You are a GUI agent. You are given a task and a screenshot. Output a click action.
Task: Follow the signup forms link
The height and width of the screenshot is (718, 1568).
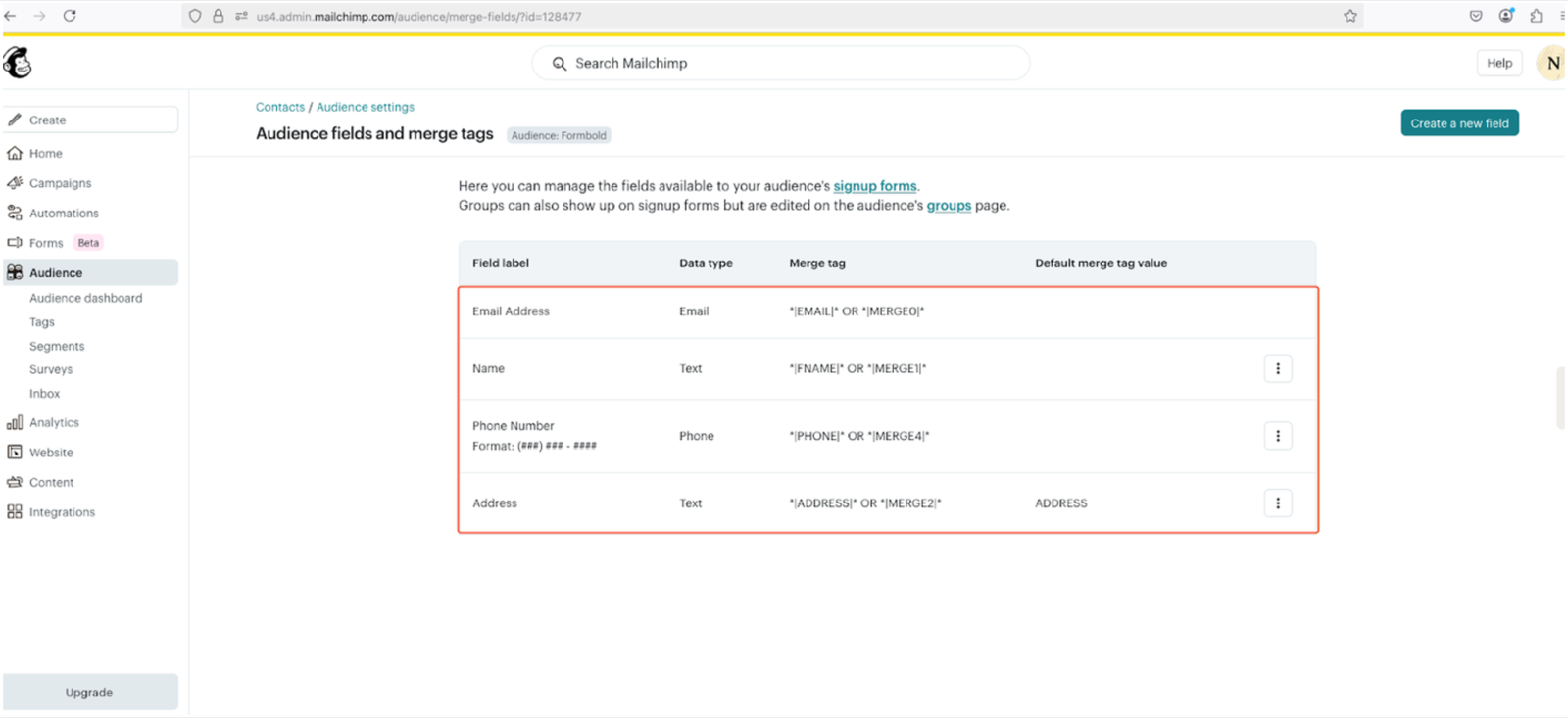click(x=875, y=186)
